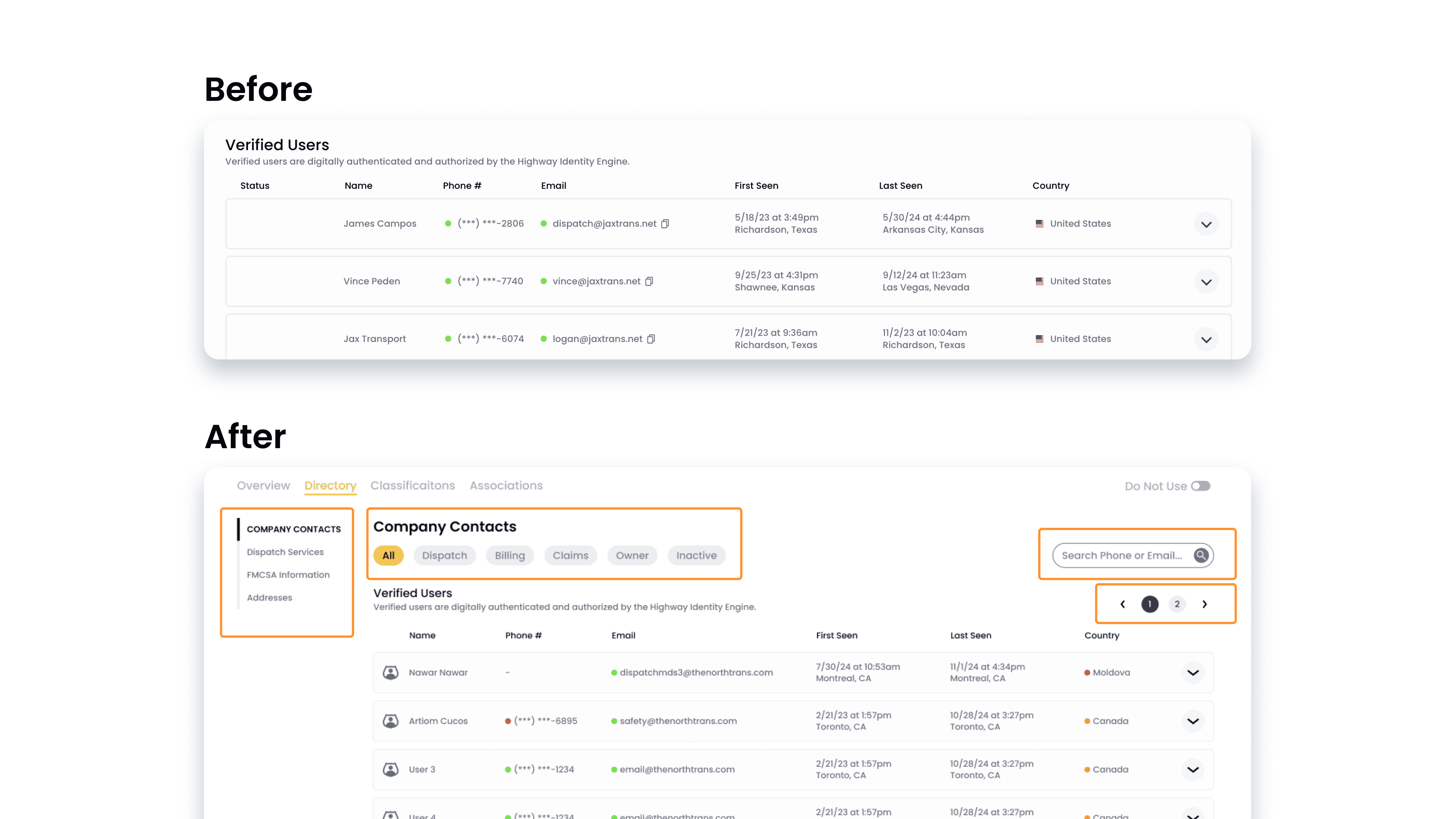This screenshot has height=819, width=1456.
Task: Copy logan@jaxtrans.net using copy icon
Action: pyautogui.click(x=651, y=339)
